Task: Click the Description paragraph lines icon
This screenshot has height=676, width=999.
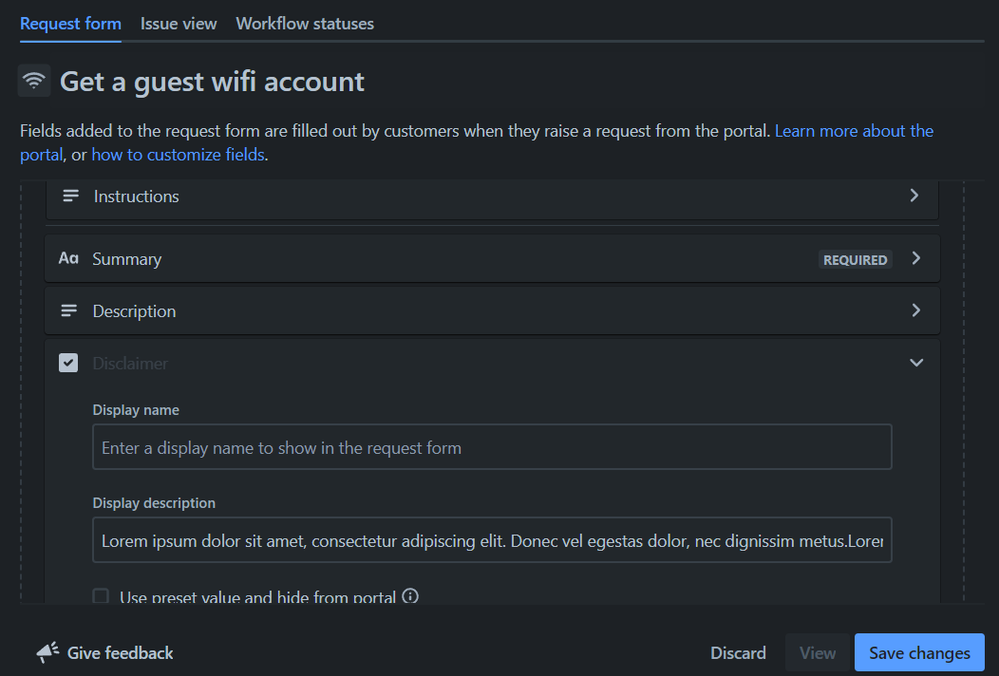Action: coord(69,311)
